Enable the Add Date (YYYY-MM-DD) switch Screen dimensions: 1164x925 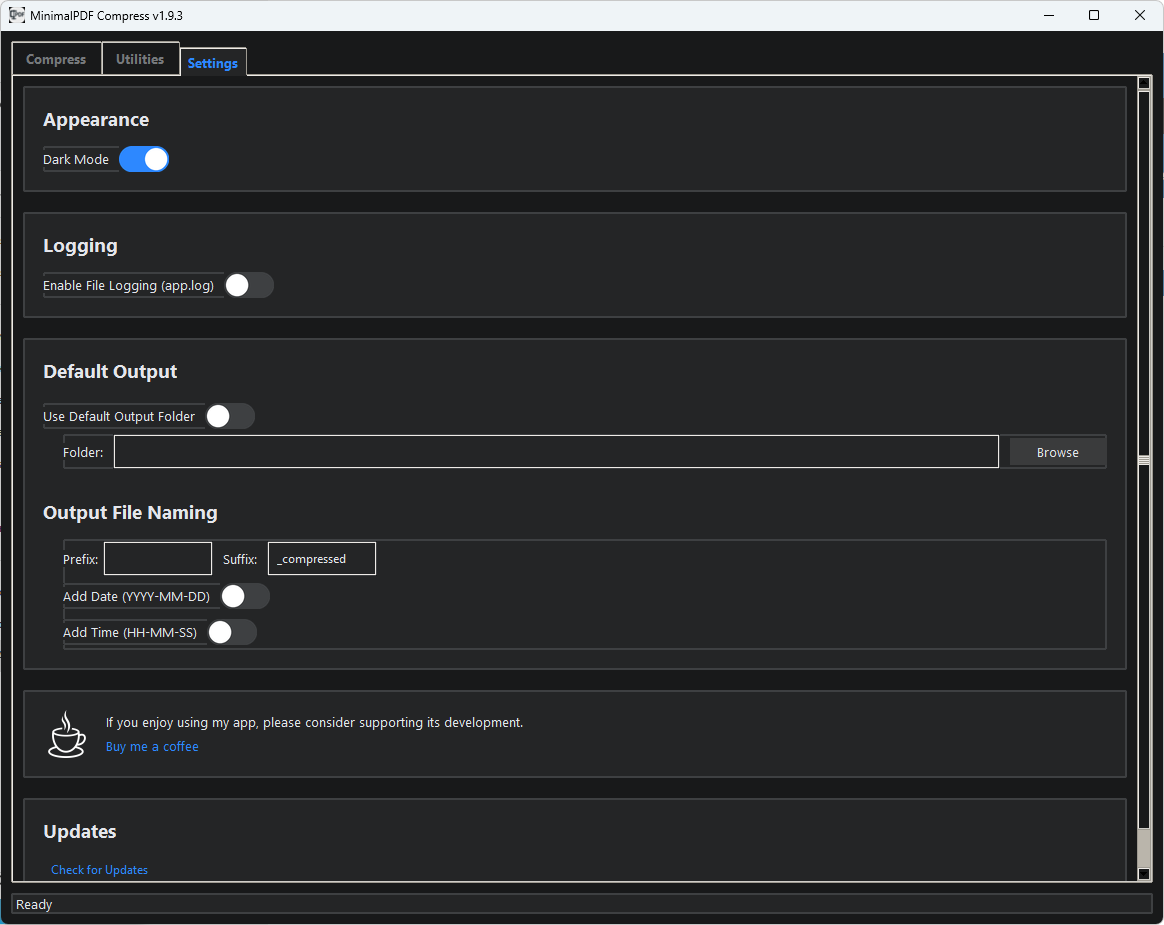pos(245,597)
